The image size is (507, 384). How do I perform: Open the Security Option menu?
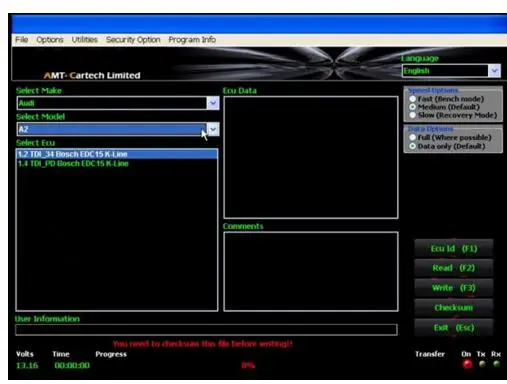[x=133, y=40]
